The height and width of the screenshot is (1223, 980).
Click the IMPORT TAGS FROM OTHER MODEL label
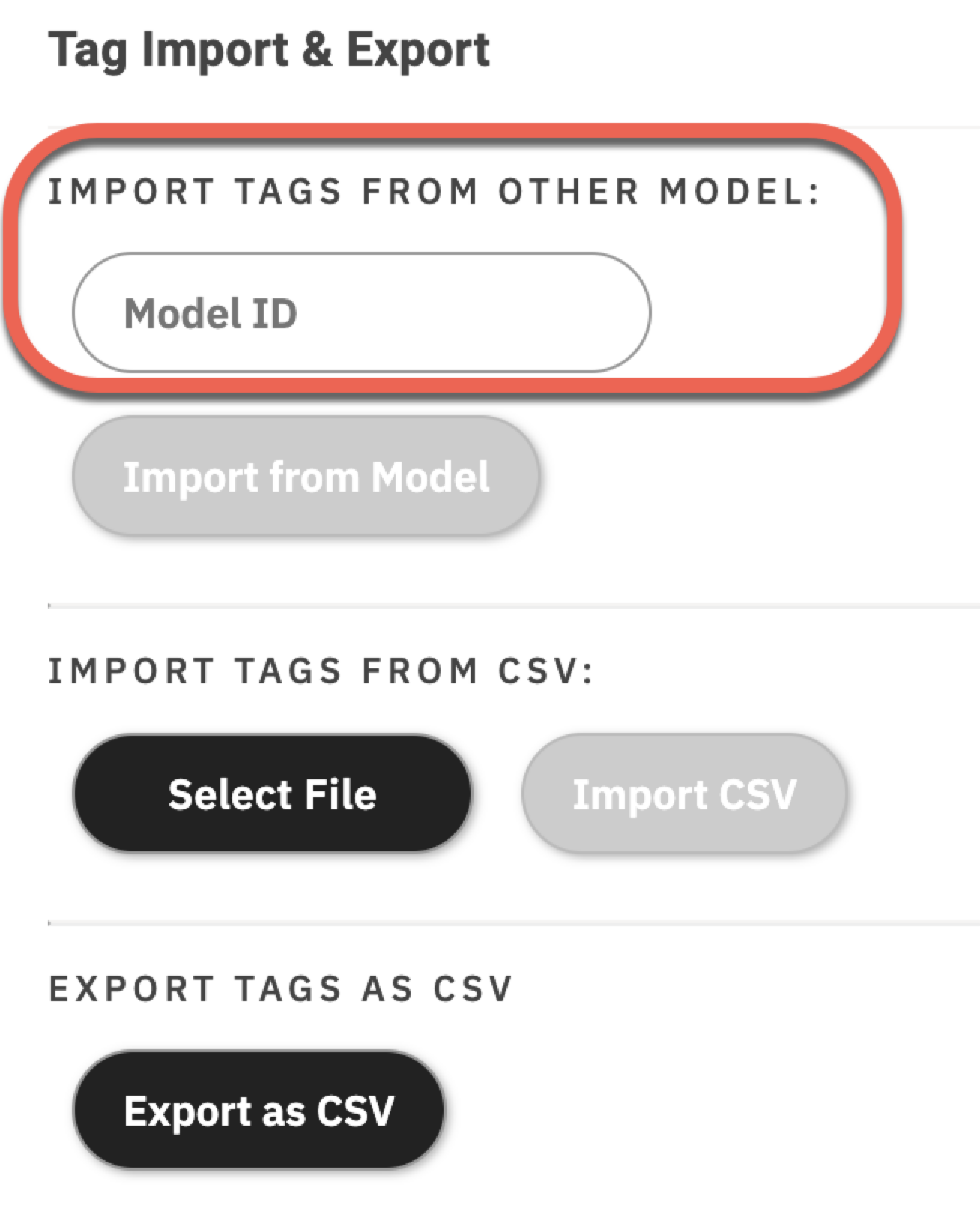click(435, 191)
